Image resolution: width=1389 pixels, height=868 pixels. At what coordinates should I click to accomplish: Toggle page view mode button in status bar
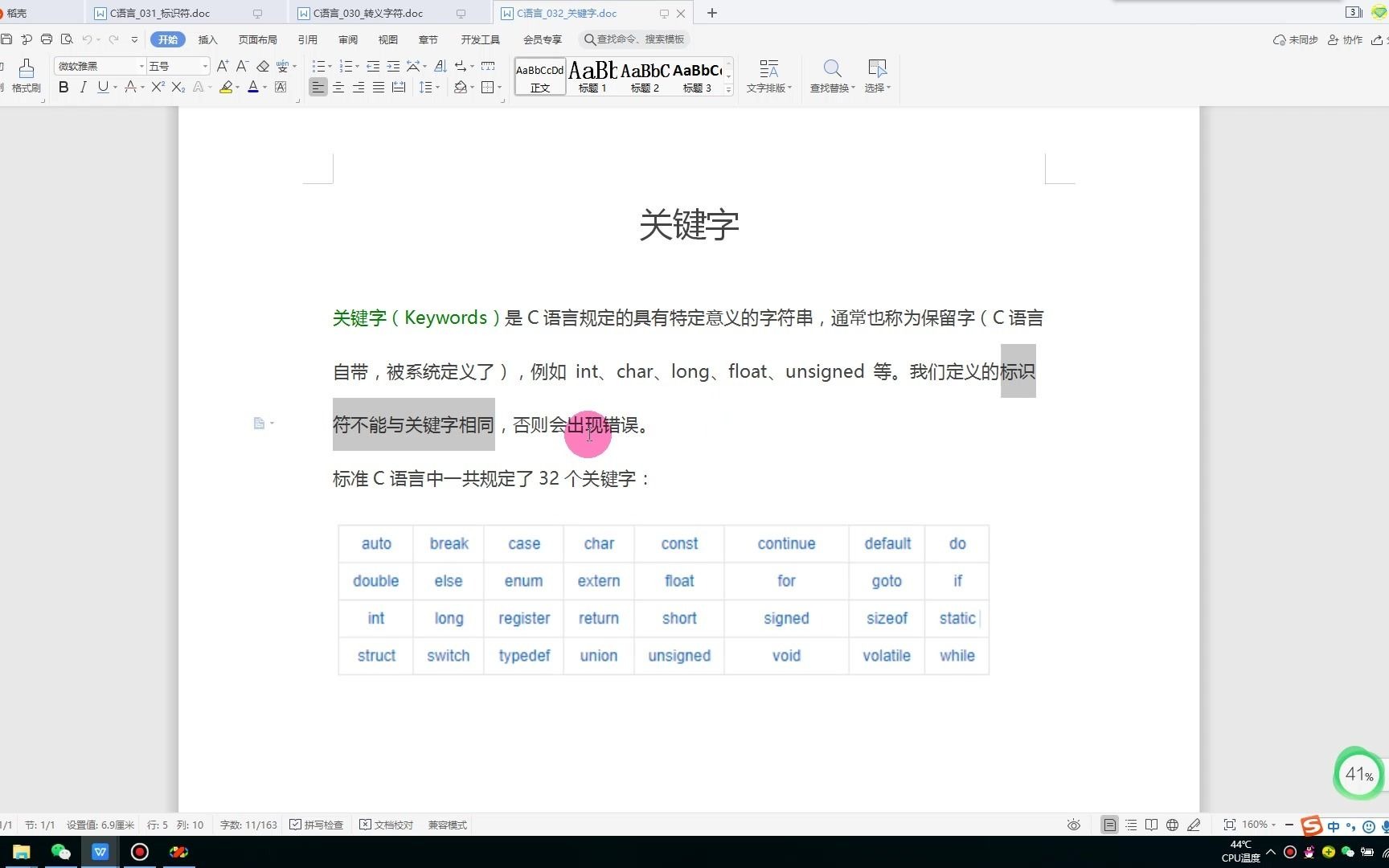click(1109, 825)
